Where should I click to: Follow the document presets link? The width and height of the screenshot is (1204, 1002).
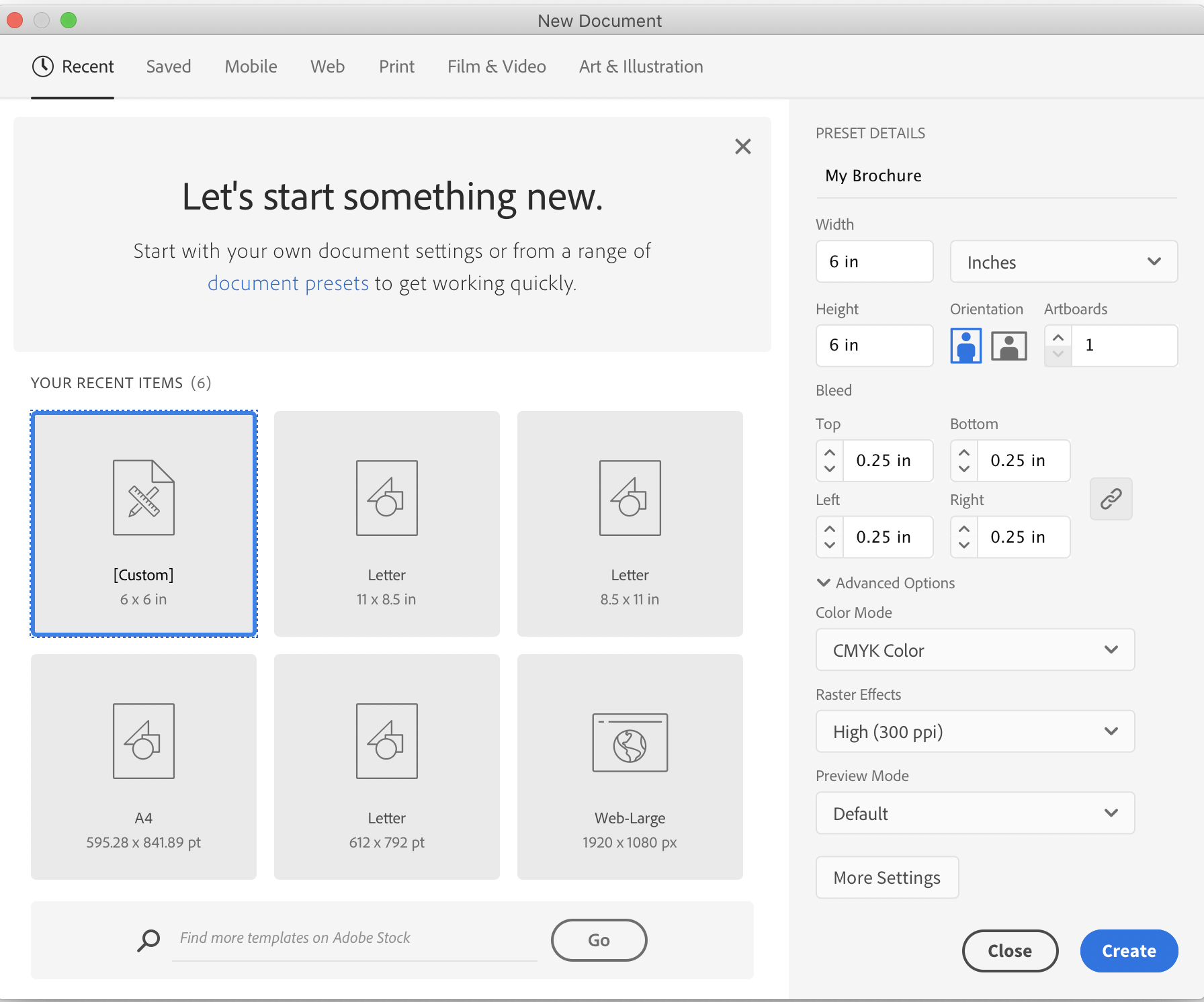pos(288,283)
